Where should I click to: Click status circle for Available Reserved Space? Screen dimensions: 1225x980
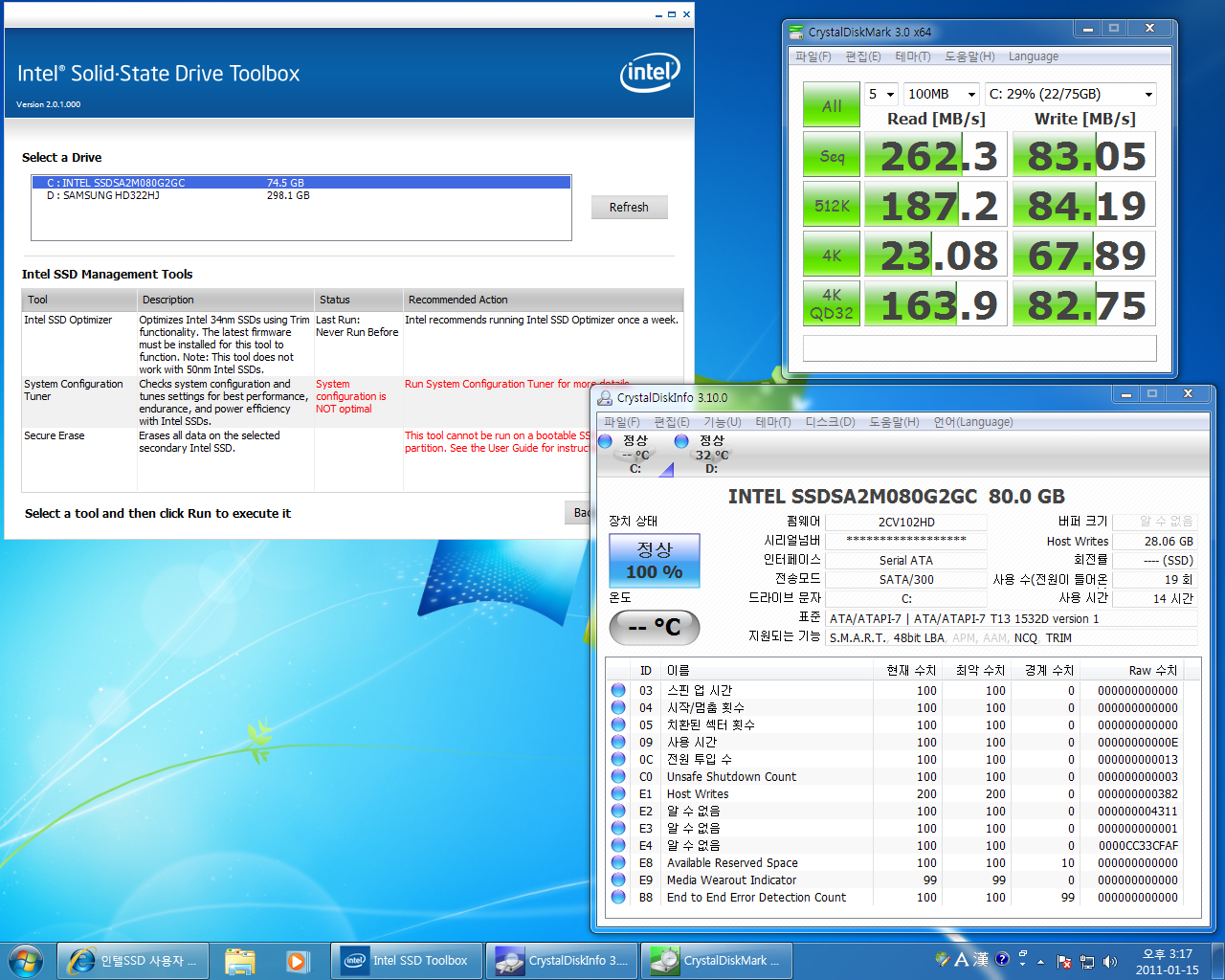click(x=618, y=862)
